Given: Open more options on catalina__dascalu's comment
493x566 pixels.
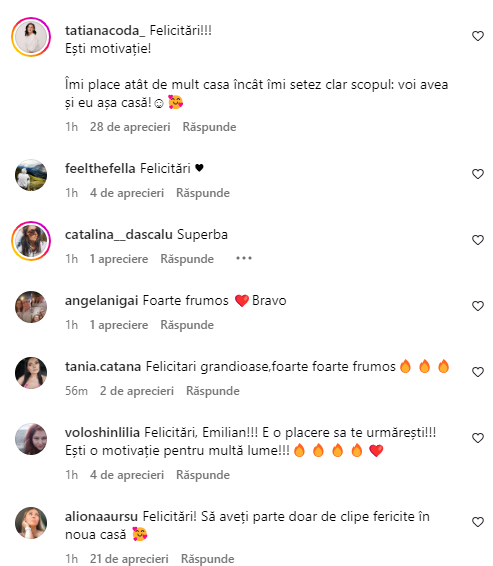Looking at the screenshot, I should [244, 258].
